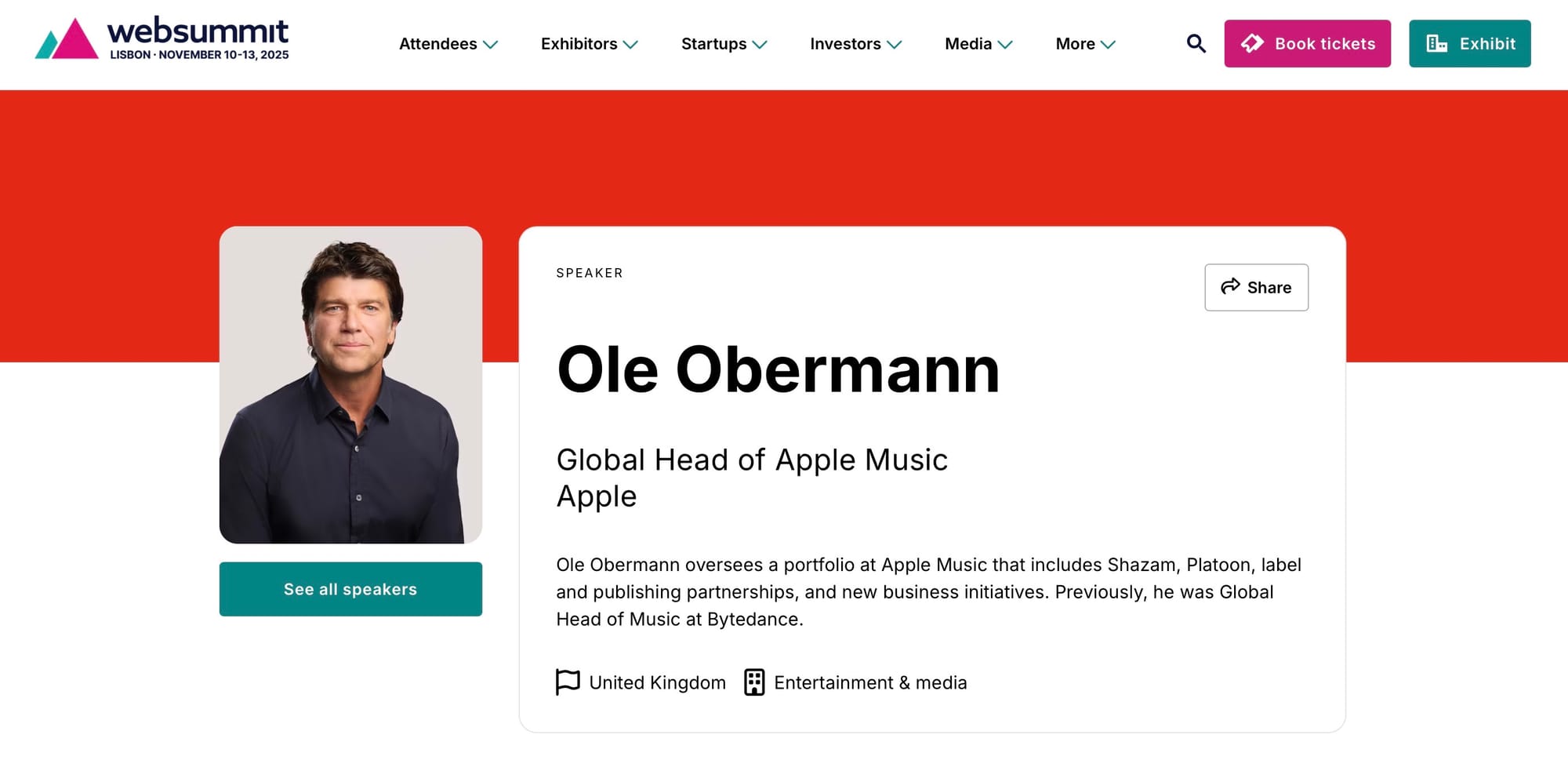Click Ole Obermann's speaker photo
The width and height of the screenshot is (1568, 778).
pyautogui.click(x=350, y=384)
